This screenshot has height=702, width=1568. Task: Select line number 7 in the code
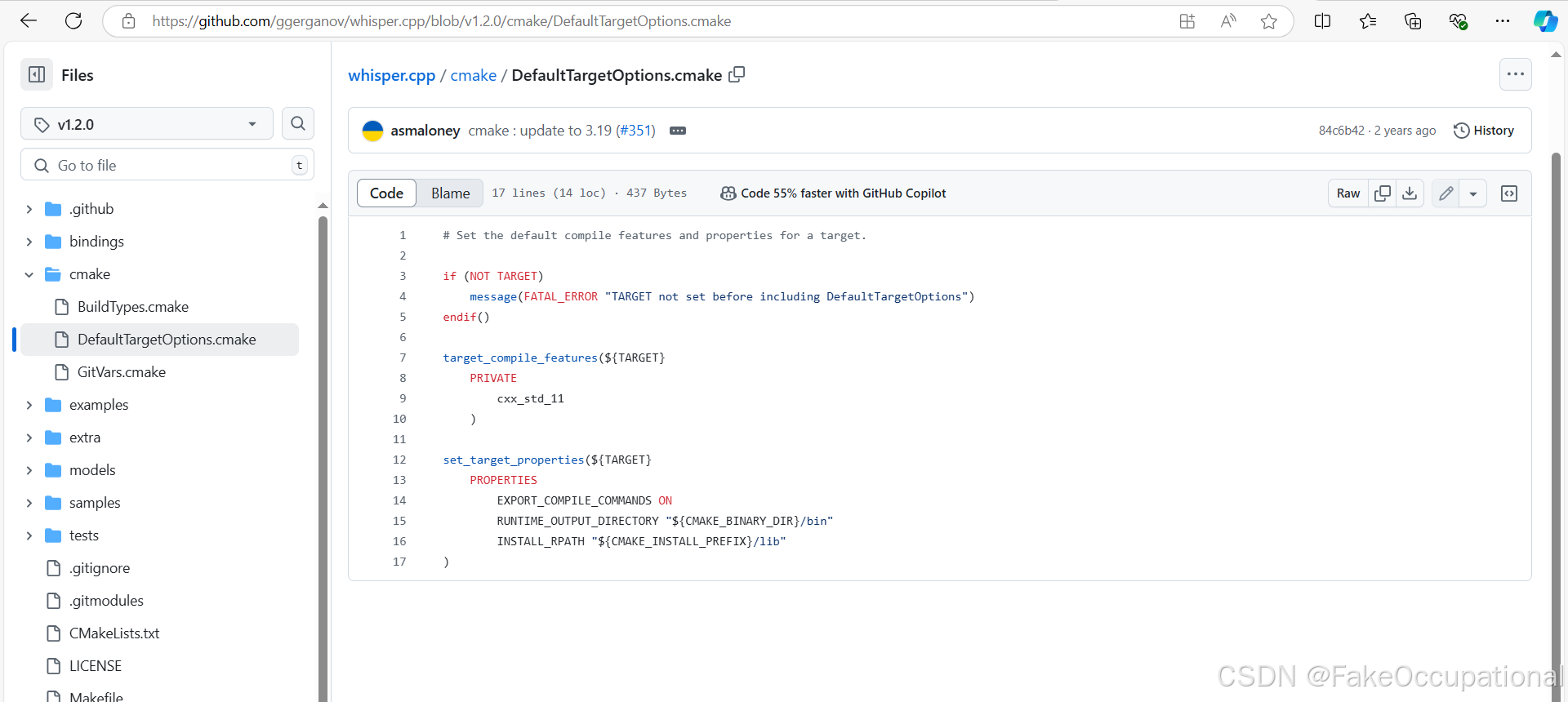coord(403,358)
